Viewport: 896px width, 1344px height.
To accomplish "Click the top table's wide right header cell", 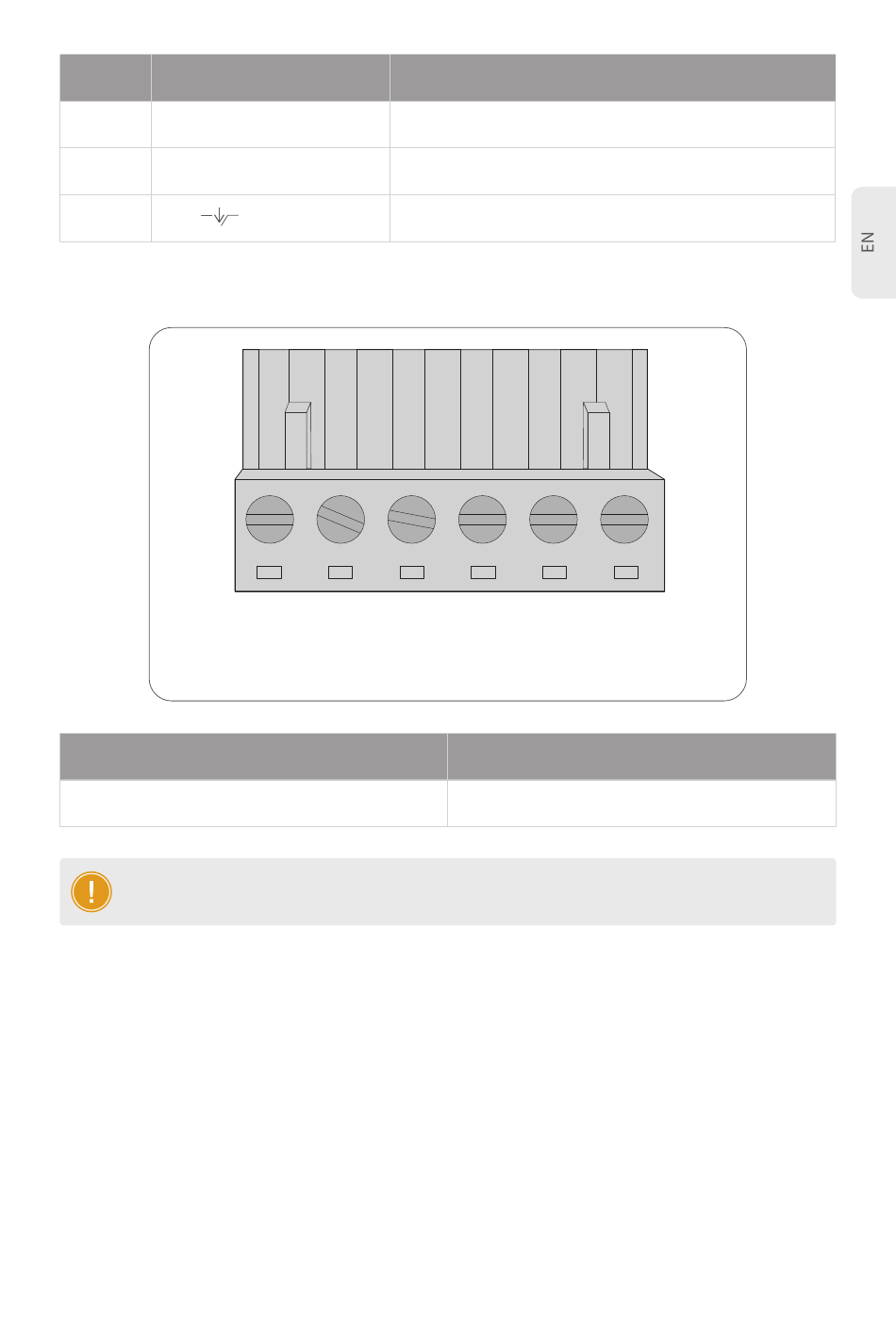I will [x=613, y=77].
